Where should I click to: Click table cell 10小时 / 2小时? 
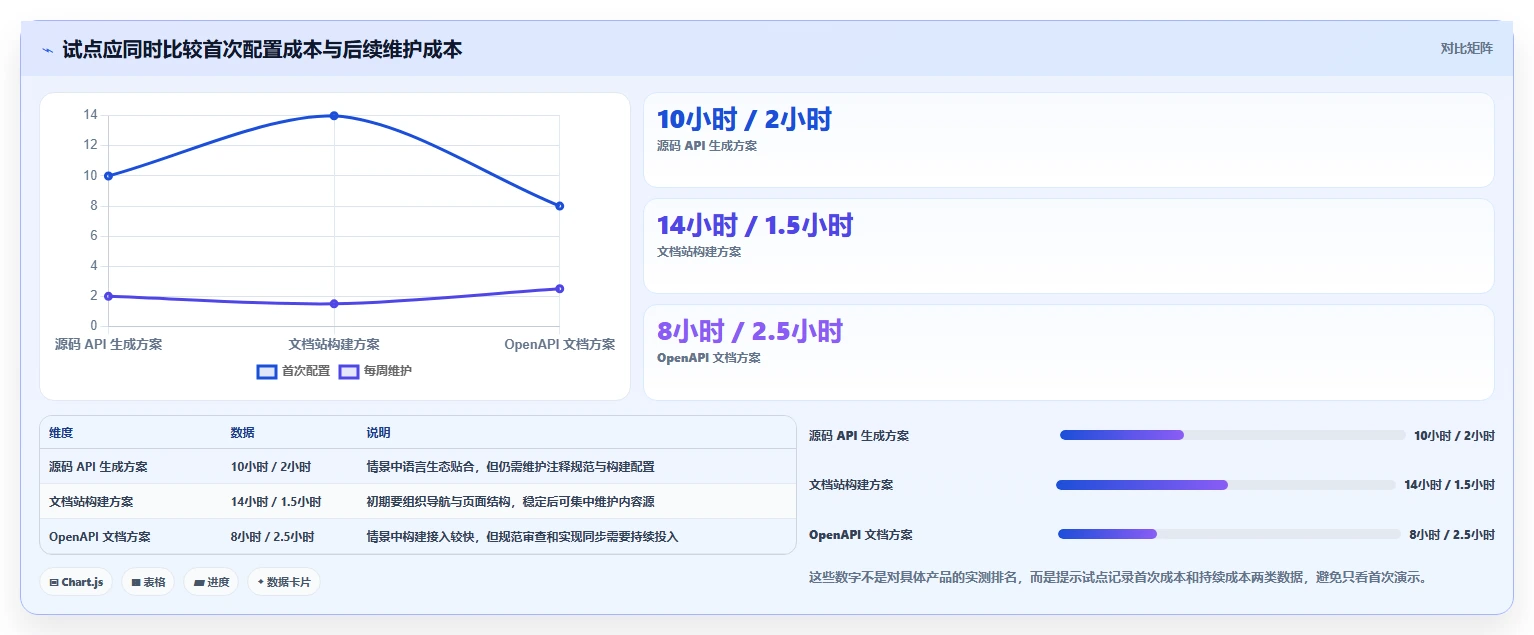(x=271, y=467)
